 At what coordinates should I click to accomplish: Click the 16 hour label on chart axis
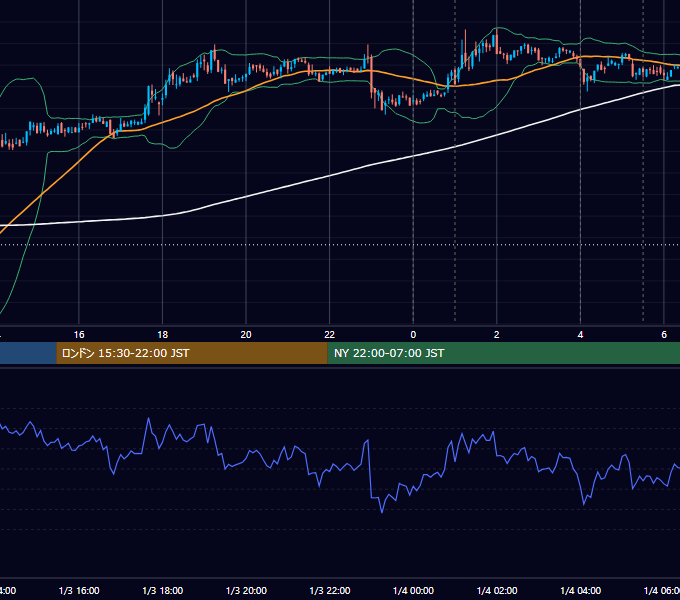(x=79, y=335)
